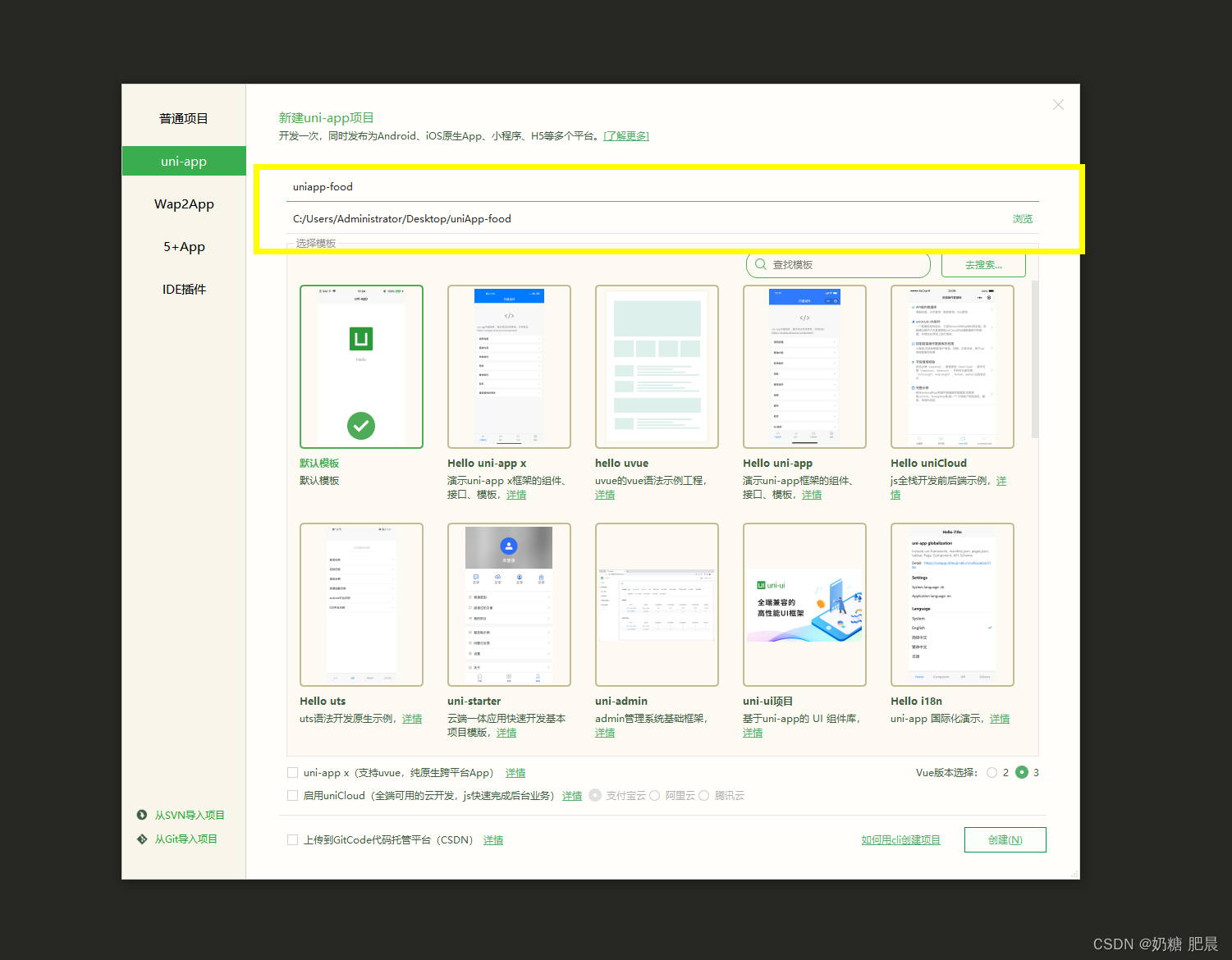
Task: Select the 支付宝云 radio option
Action: click(x=595, y=795)
